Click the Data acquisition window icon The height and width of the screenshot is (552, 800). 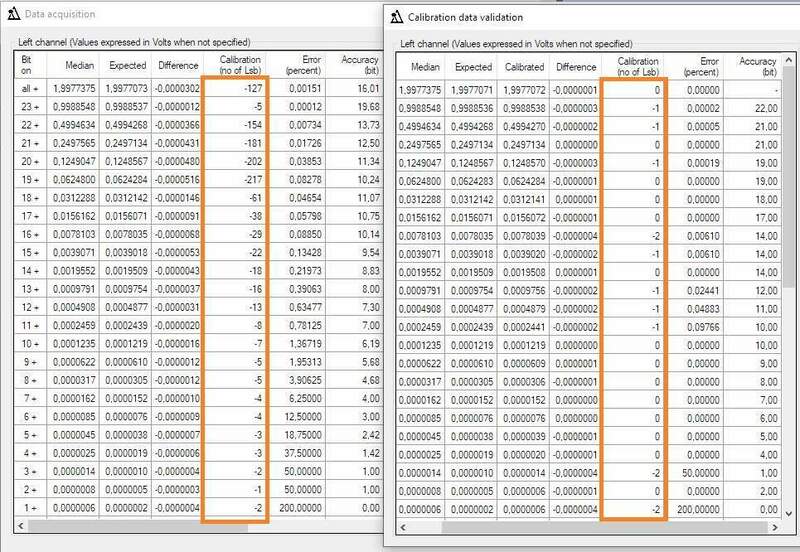coord(10,14)
